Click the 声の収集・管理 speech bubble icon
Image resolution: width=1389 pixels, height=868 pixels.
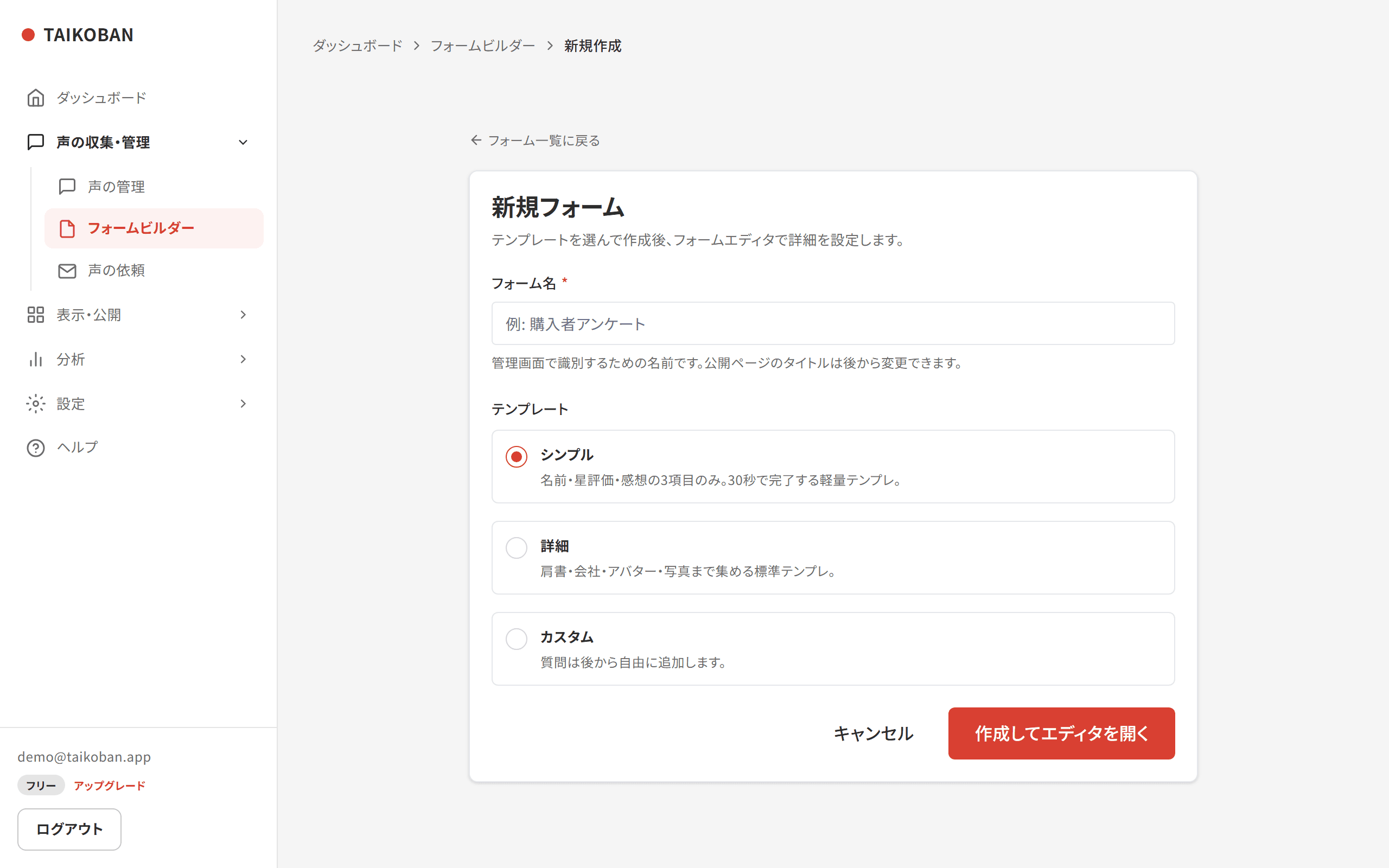(36, 142)
